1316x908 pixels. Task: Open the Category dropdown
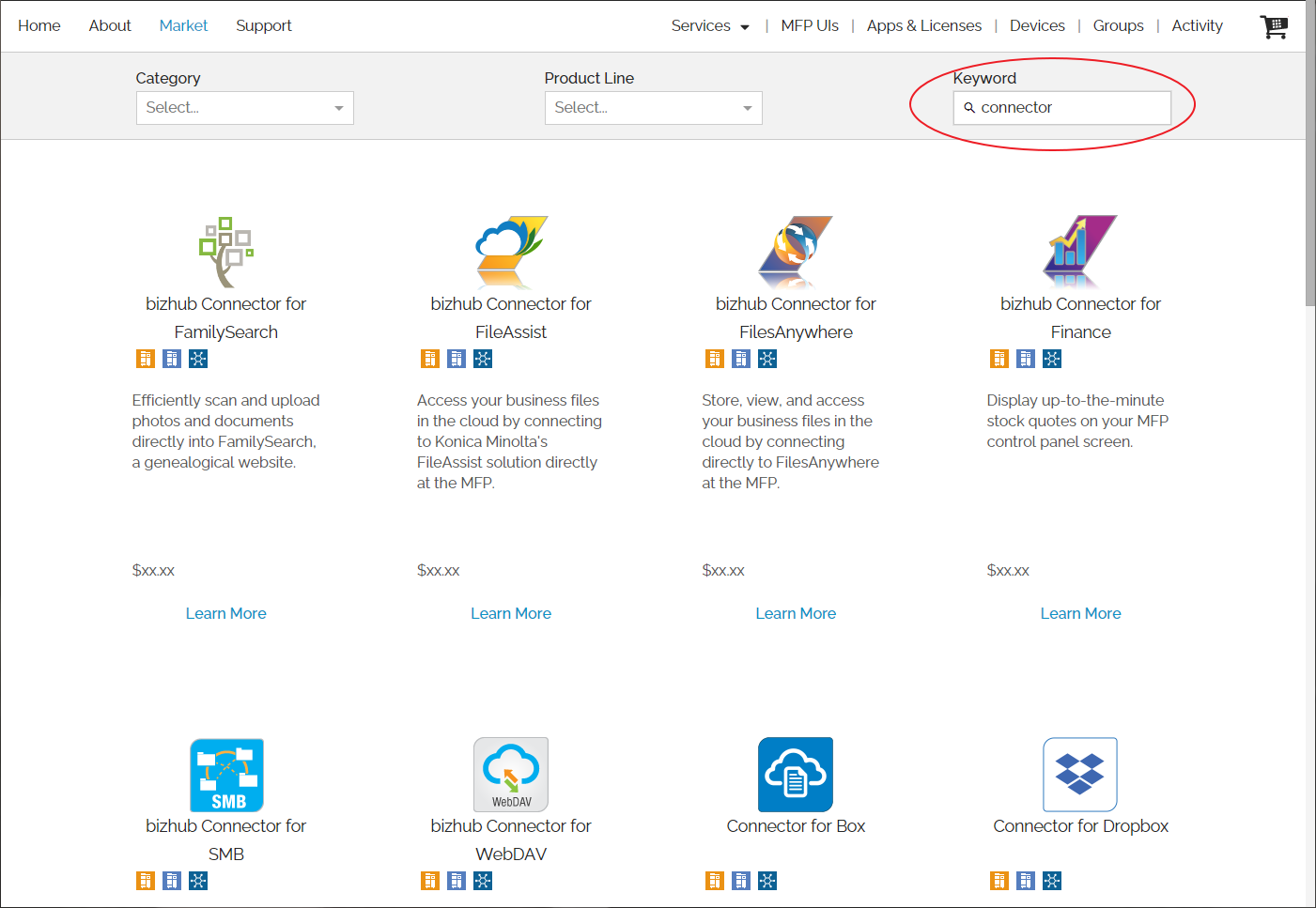[245, 108]
